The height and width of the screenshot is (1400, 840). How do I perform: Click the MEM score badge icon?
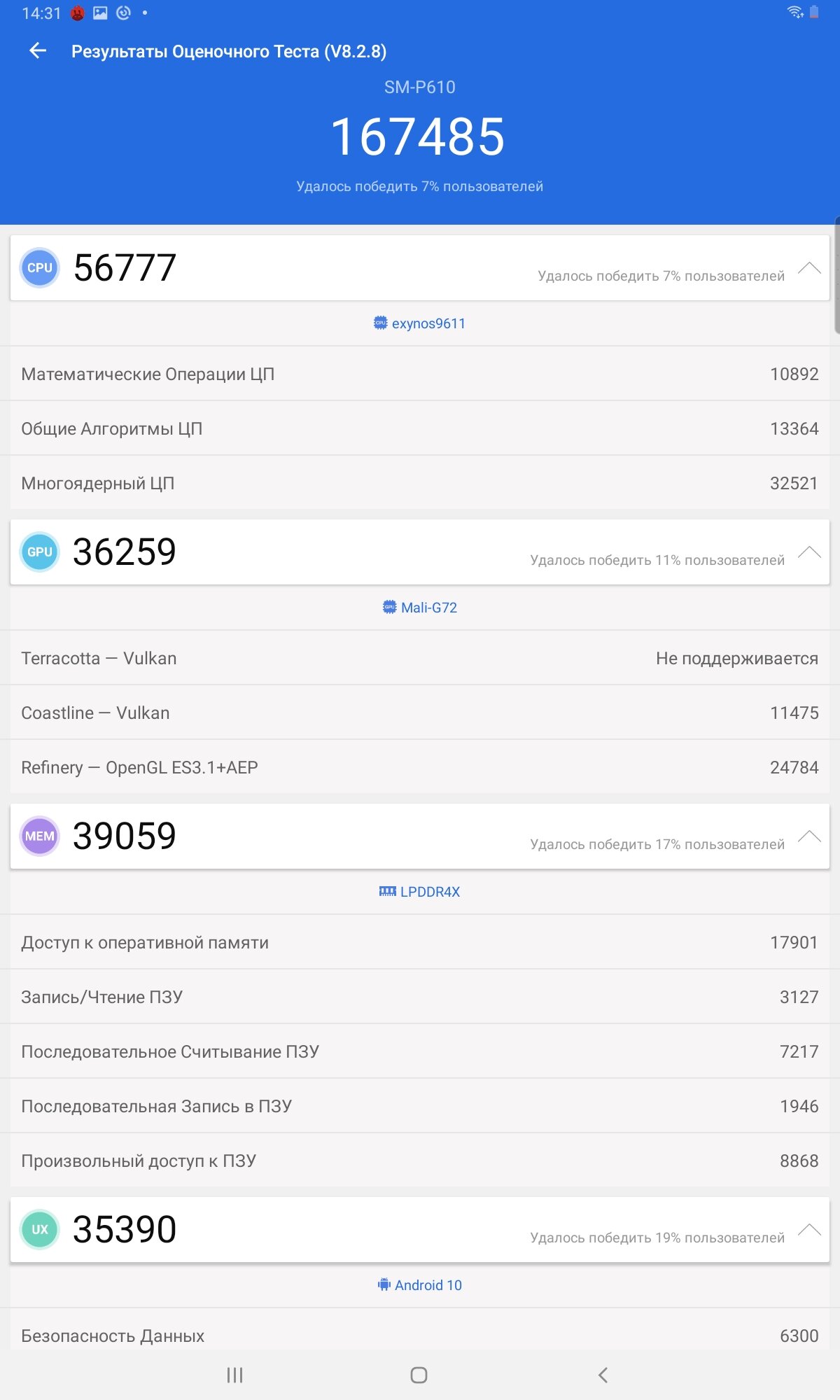click(x=40, y=836)
